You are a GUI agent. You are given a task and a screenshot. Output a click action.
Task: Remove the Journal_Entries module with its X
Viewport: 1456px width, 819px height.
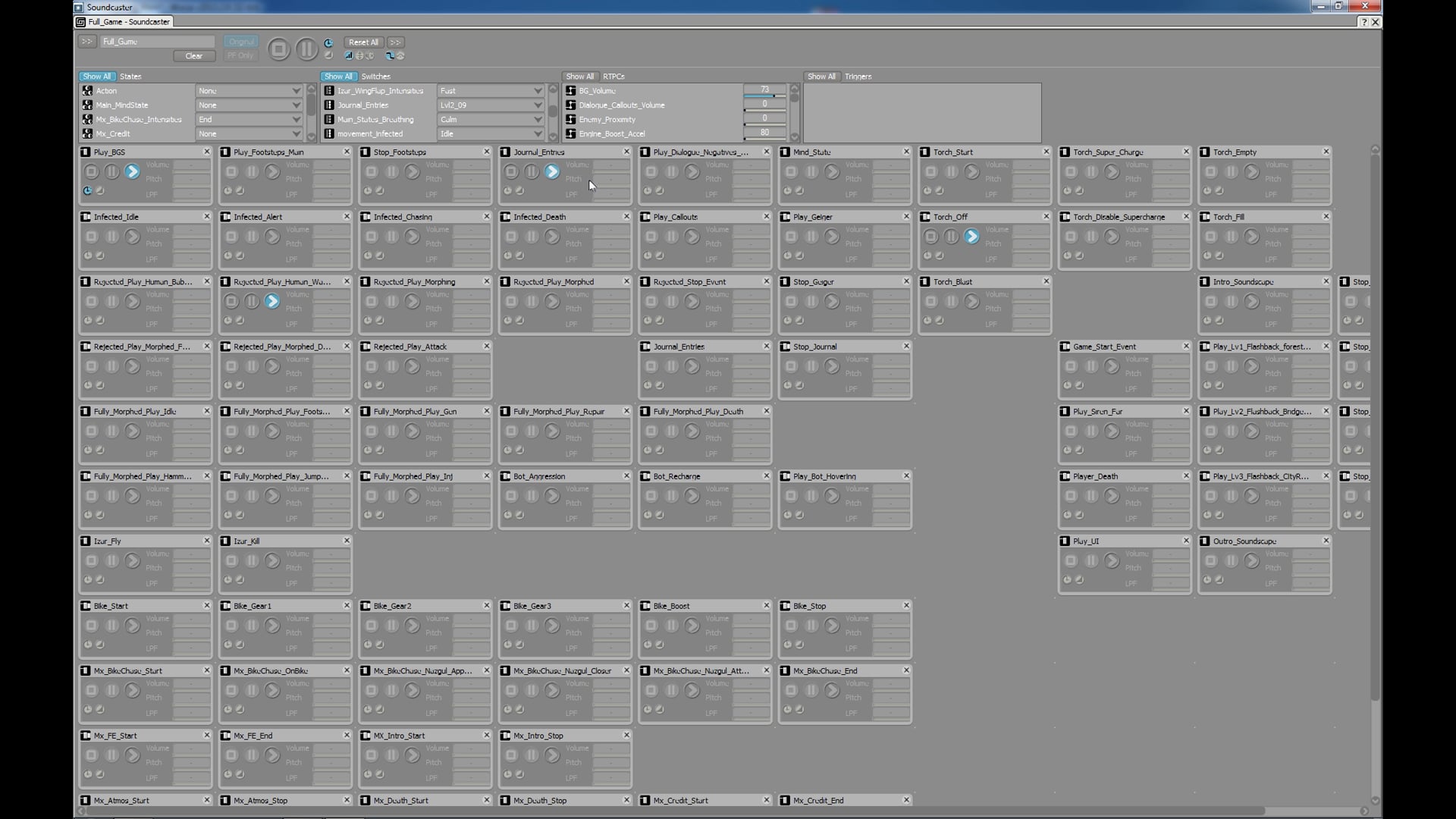[626, 152]
